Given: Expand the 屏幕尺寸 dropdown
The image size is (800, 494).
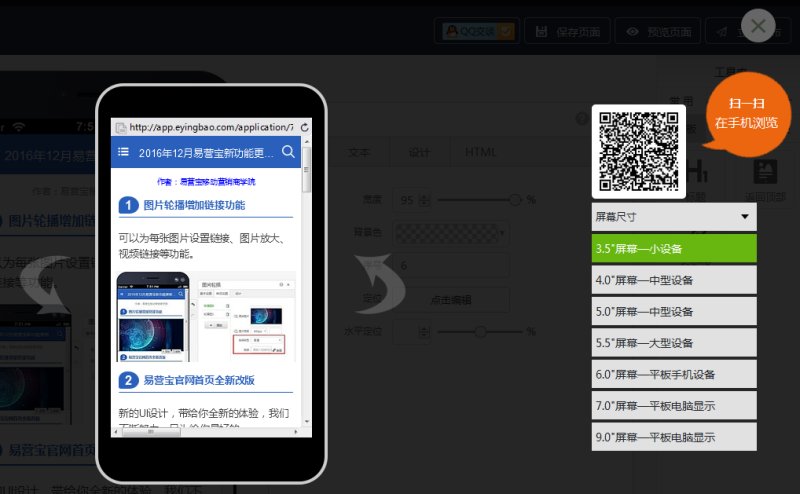Looking at the screenshot, I should (673, 216).
